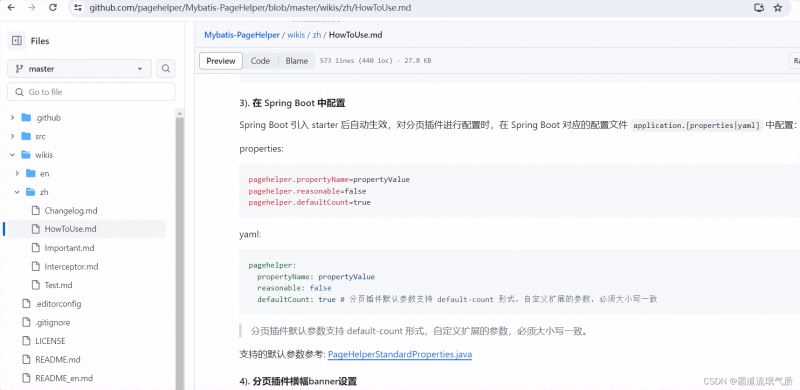The width and height of the screenshot is (800, 390).
Task: Go to Mybatis-PageHelper breadcrumb link
Action: click(x=242, y=35)
